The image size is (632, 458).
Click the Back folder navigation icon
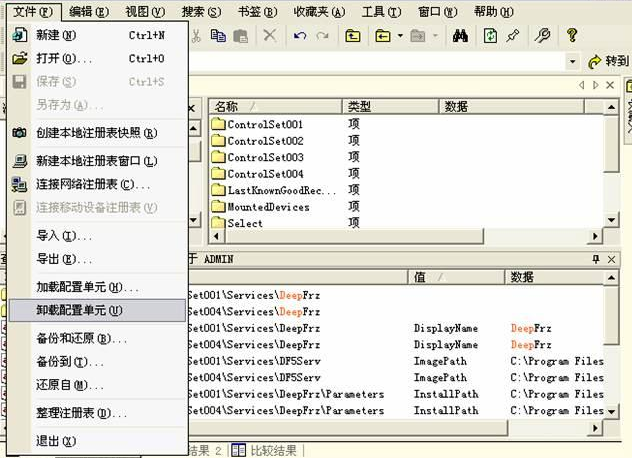[383, 36]
